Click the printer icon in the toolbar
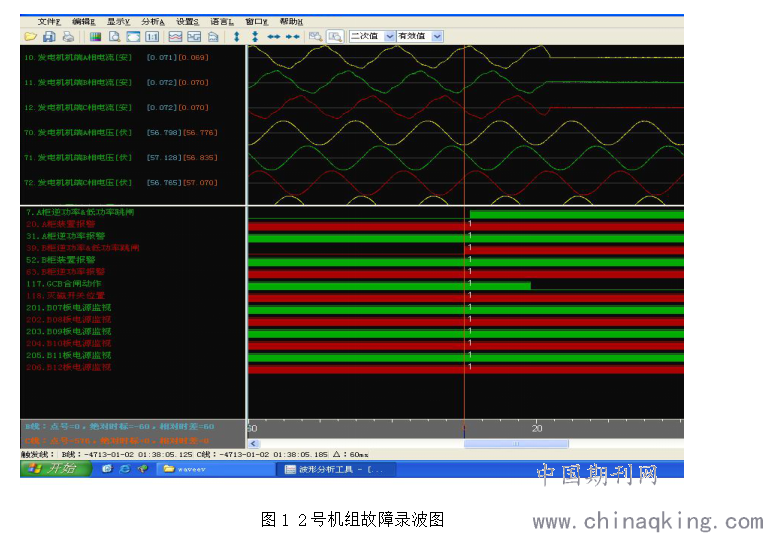This screenshot has height=533, width=763. point(68,37)
